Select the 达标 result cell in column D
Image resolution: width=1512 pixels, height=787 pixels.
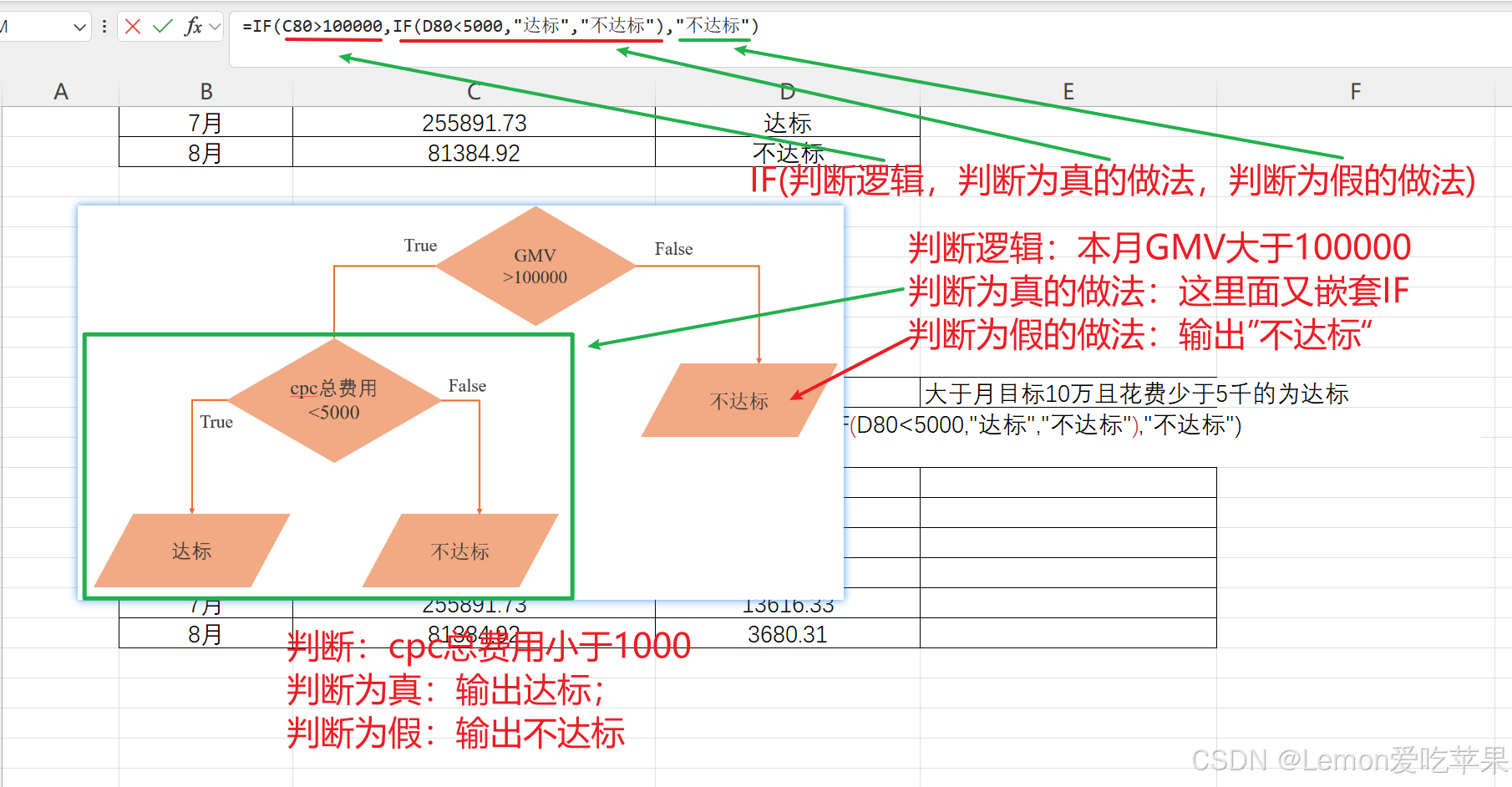[788, 122]
